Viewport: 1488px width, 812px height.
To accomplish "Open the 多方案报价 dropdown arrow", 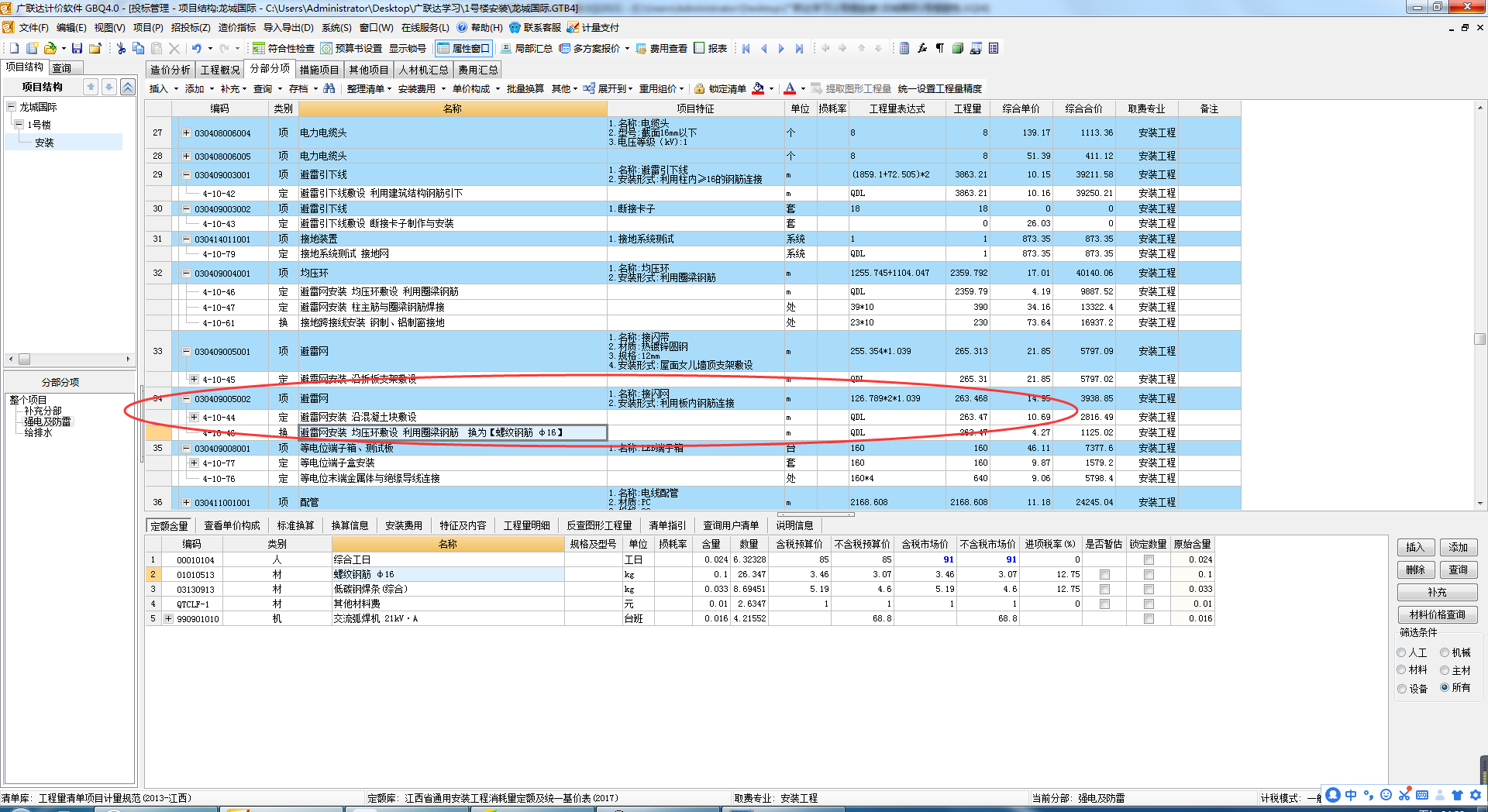I will point(627,48).
